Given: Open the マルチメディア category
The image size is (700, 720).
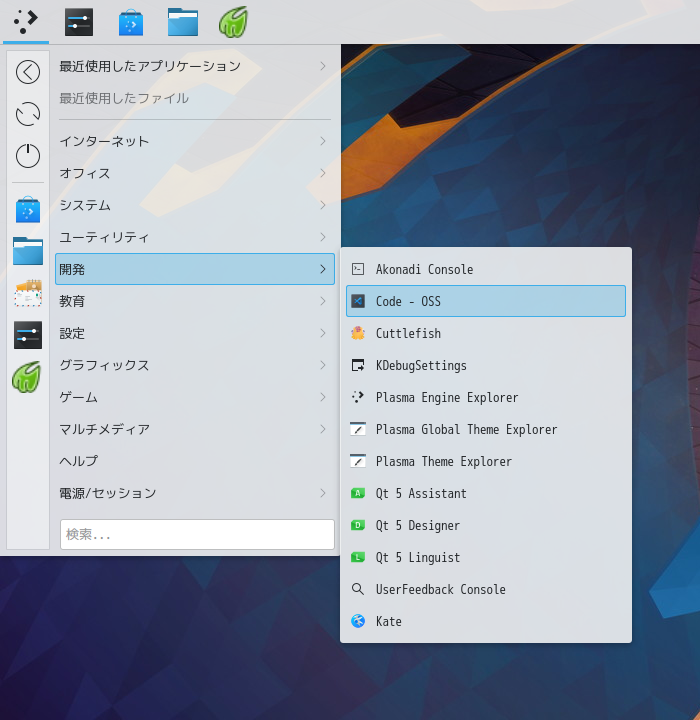Looking at the screenshot, I should pyautogui.click(x=195, y=429).
